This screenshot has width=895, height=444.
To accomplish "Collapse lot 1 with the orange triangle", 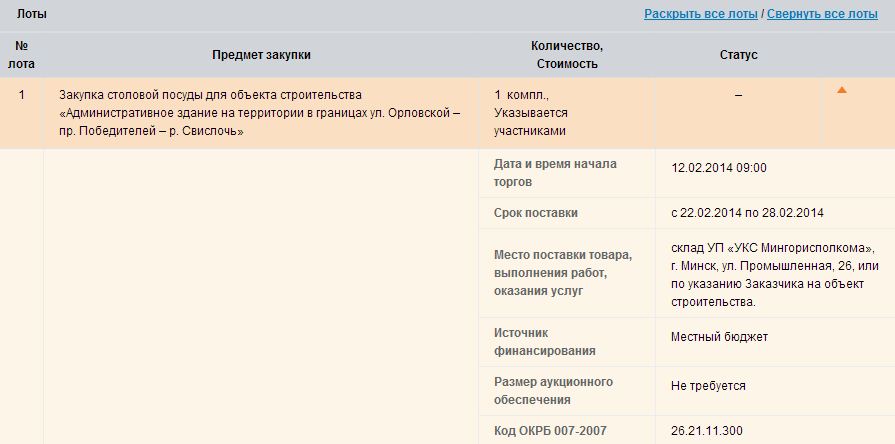I will coord(841,91).
